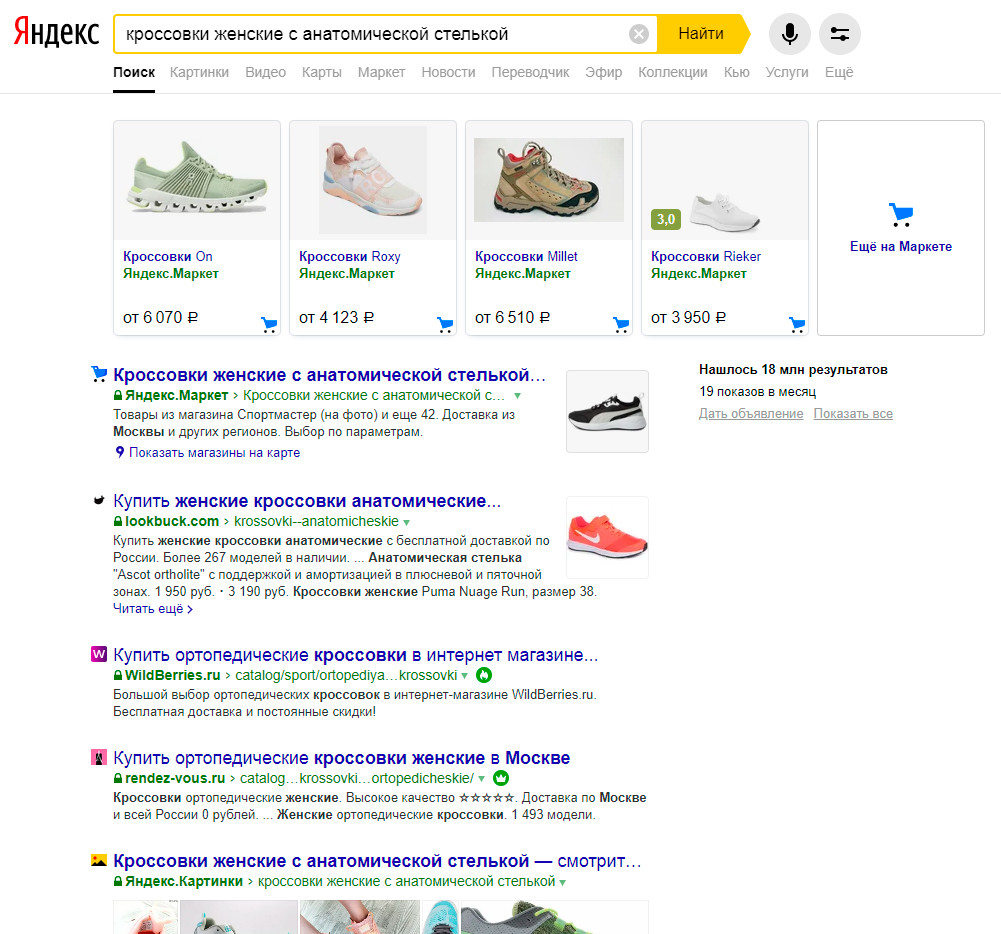Open search settings via the sliders icon
Screen dimensions: 1001x934
click(x=839, y=34)
